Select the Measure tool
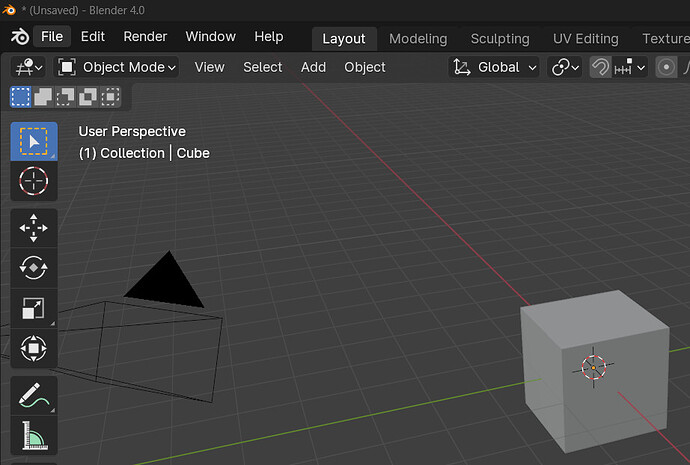Viewport: 690px width, 465px height. tap(34, 436)
